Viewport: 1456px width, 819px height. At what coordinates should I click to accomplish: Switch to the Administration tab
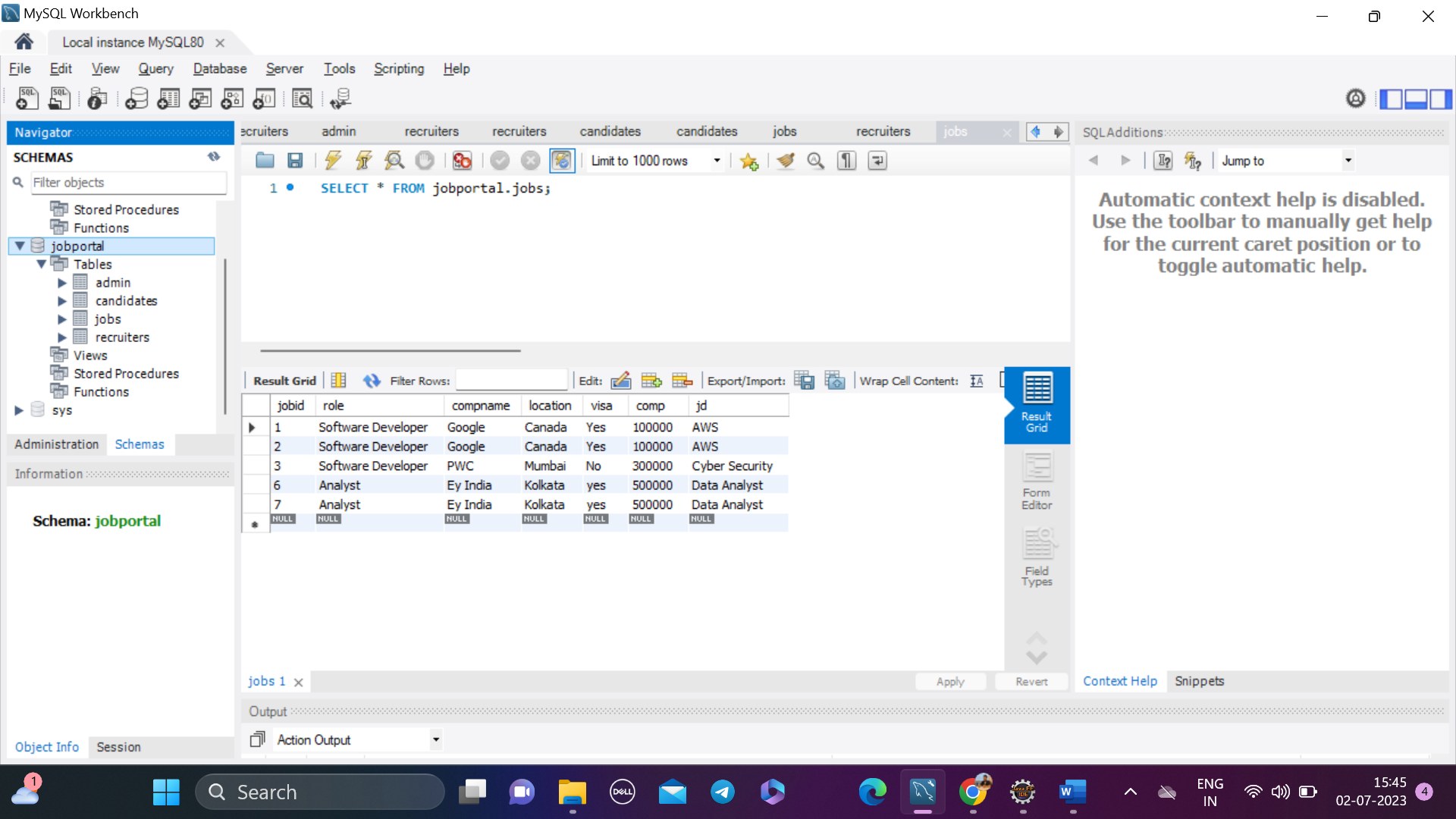click(57, 444)
